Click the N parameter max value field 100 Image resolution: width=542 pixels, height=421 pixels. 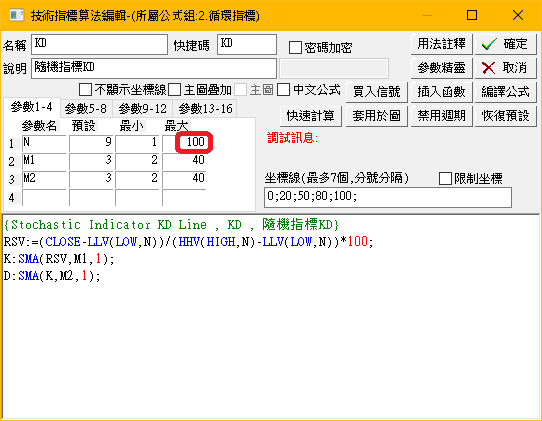pyautogui.click(x=185, y=142)
